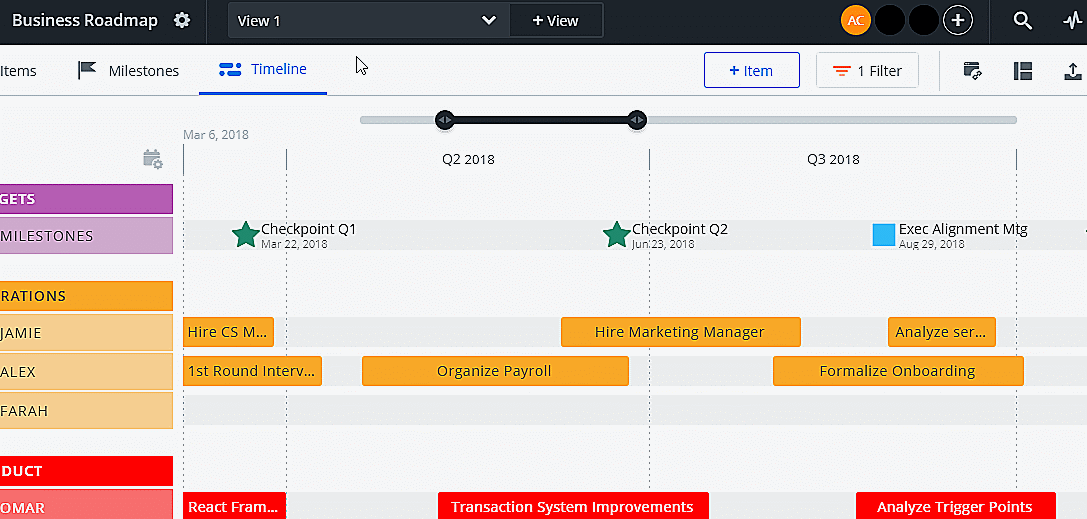
Task: Open the Organize Payroll timeline bar
Action: click(494, 371)
